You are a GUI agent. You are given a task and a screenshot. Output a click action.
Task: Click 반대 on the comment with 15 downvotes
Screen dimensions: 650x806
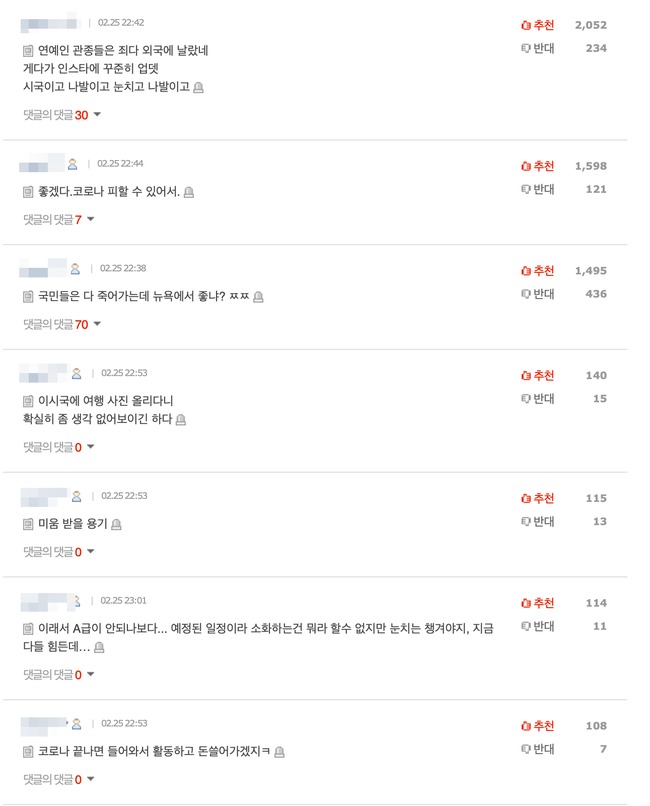click(538, 399)
